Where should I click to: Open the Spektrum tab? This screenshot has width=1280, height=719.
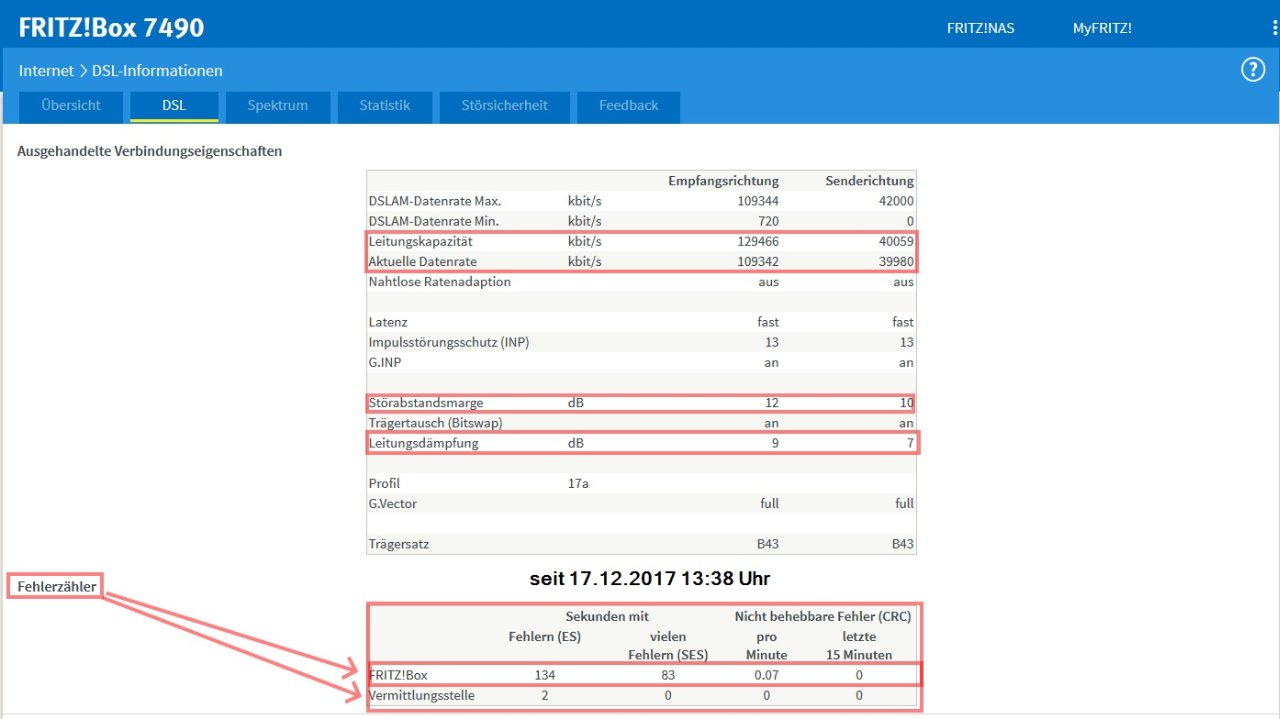pos(277,106)
